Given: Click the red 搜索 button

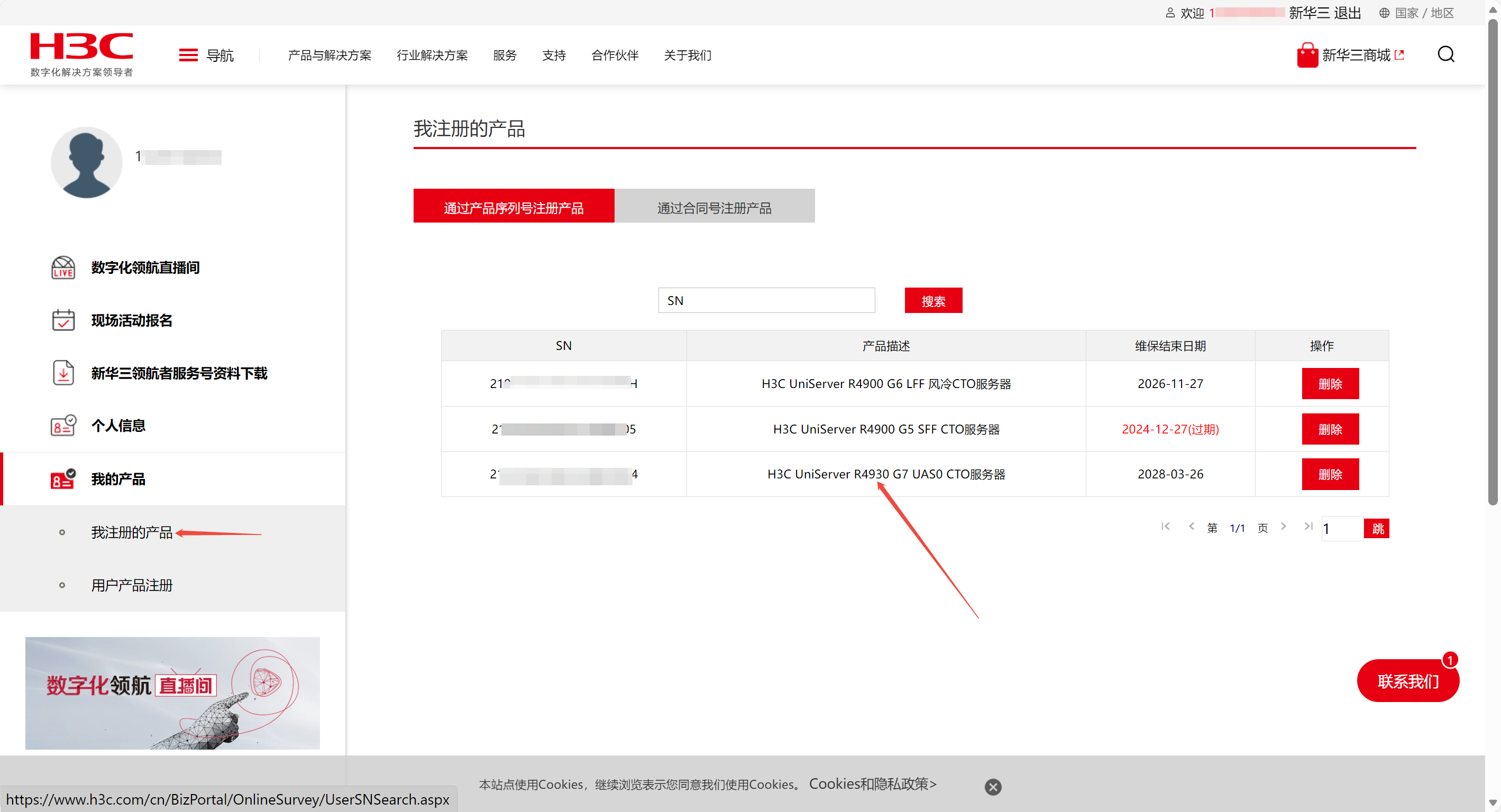Looking at the screenshot, I should tap(933, 301).
